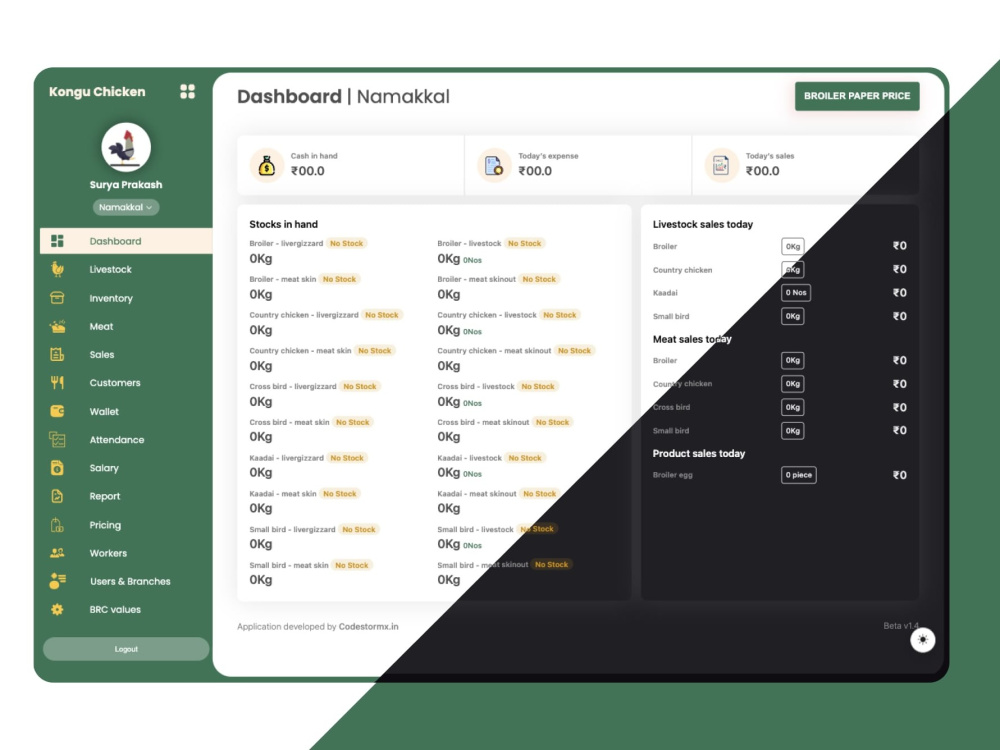Click the 0 piece box for Broiler egg
Screen dimensions: 1000x750
coord(798,475)
